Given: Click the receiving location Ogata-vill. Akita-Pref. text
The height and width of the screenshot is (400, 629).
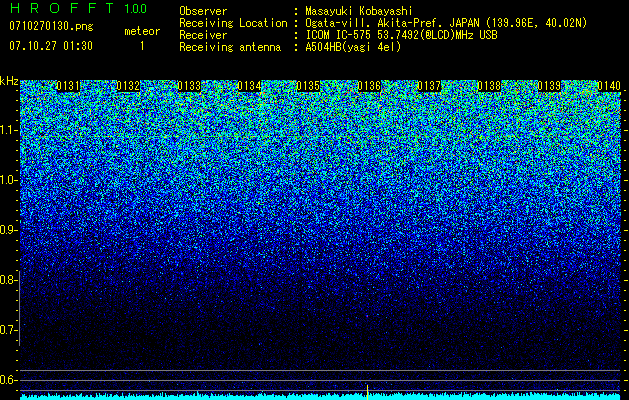Looking at the screenshot, I should point(374,23).
